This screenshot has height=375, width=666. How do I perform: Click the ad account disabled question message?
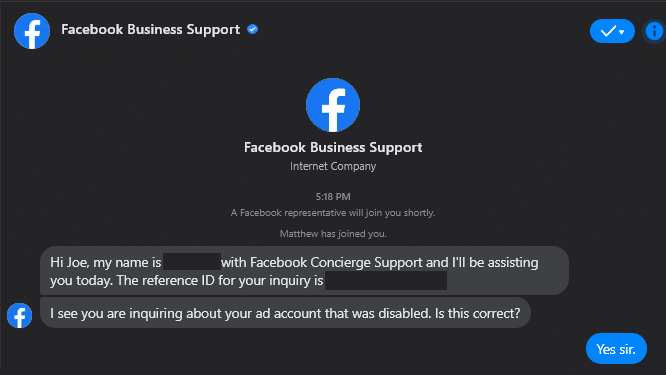tap(285, 313)
